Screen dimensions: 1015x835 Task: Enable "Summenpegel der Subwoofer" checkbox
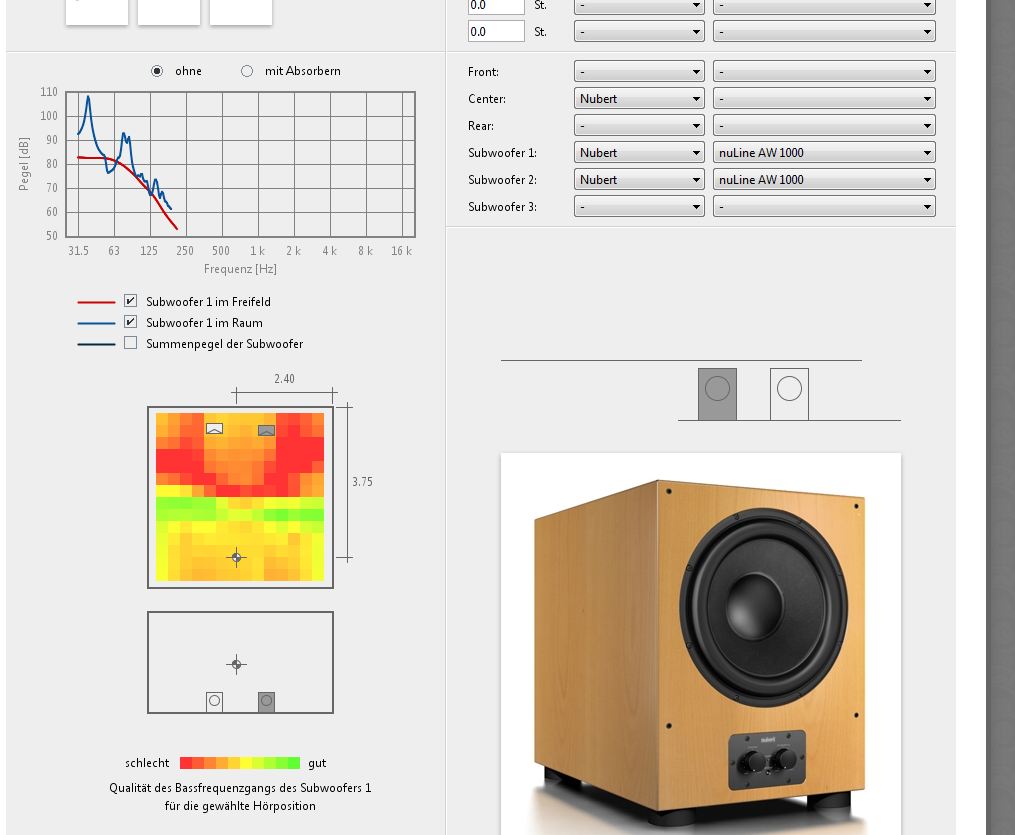pyautogui.click(x=130, y=343)
